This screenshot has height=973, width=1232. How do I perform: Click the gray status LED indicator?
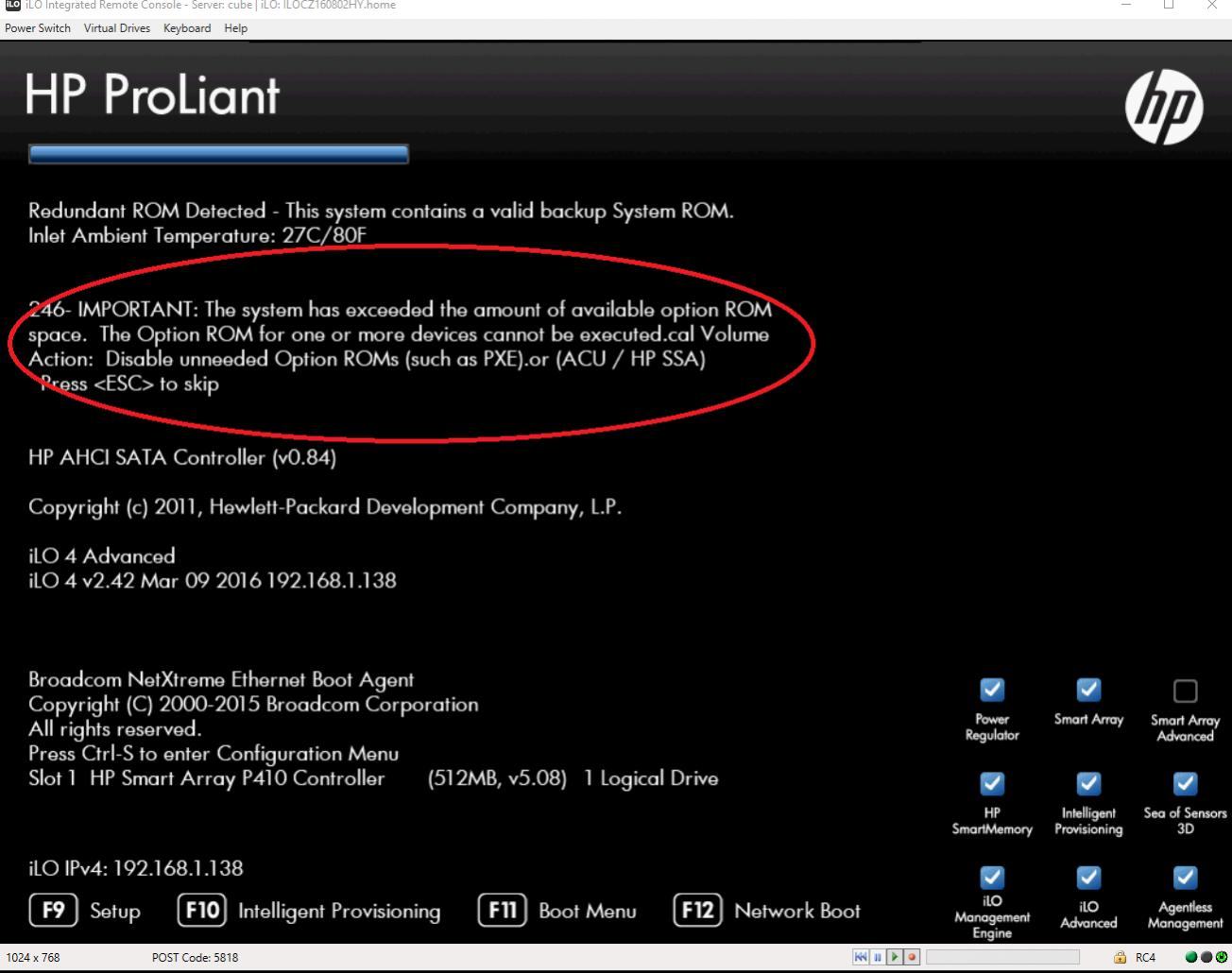pos(1206,957)
